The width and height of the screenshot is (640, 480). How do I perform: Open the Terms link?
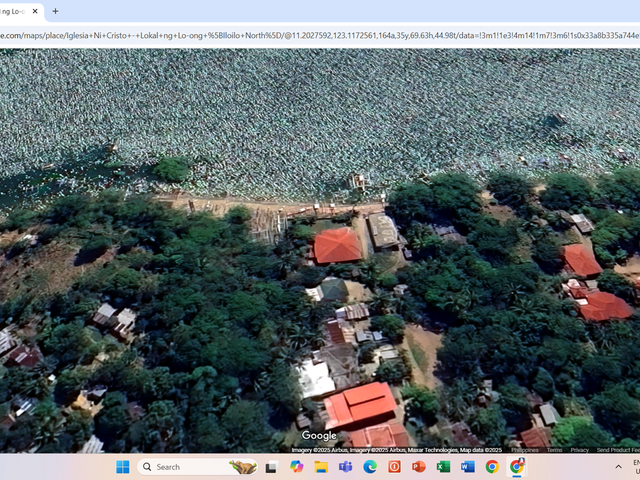pos(554,450)
